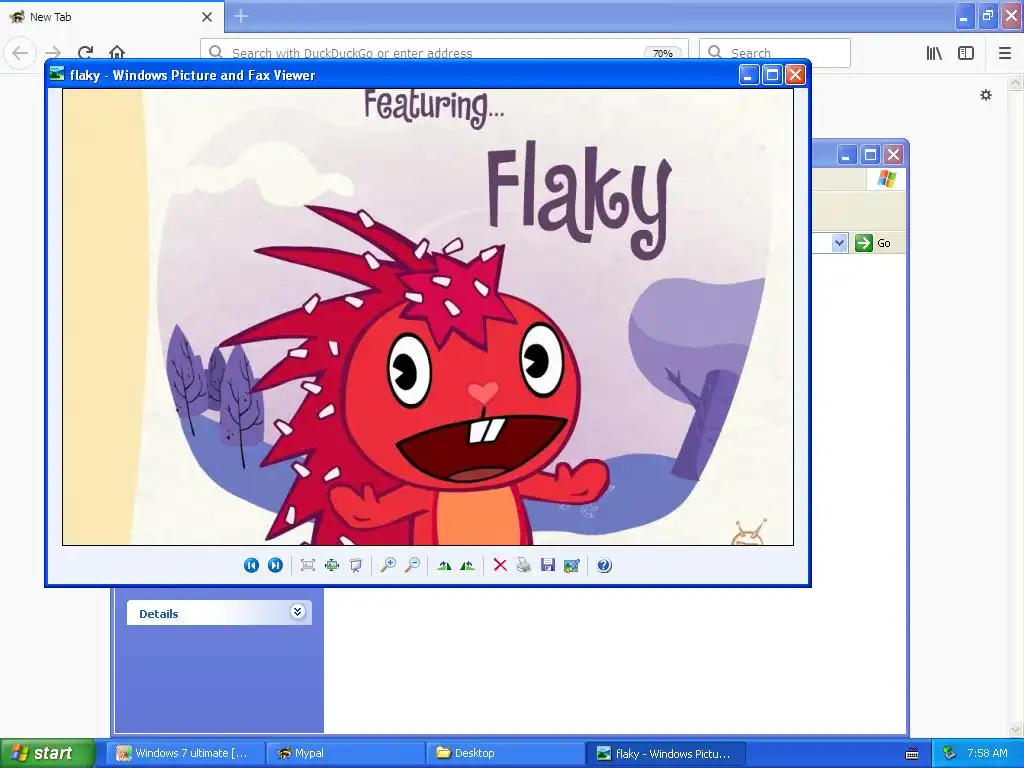Show image at Actual Size
The width and height of the screenshot is (1024, 768).
[332, 566]
